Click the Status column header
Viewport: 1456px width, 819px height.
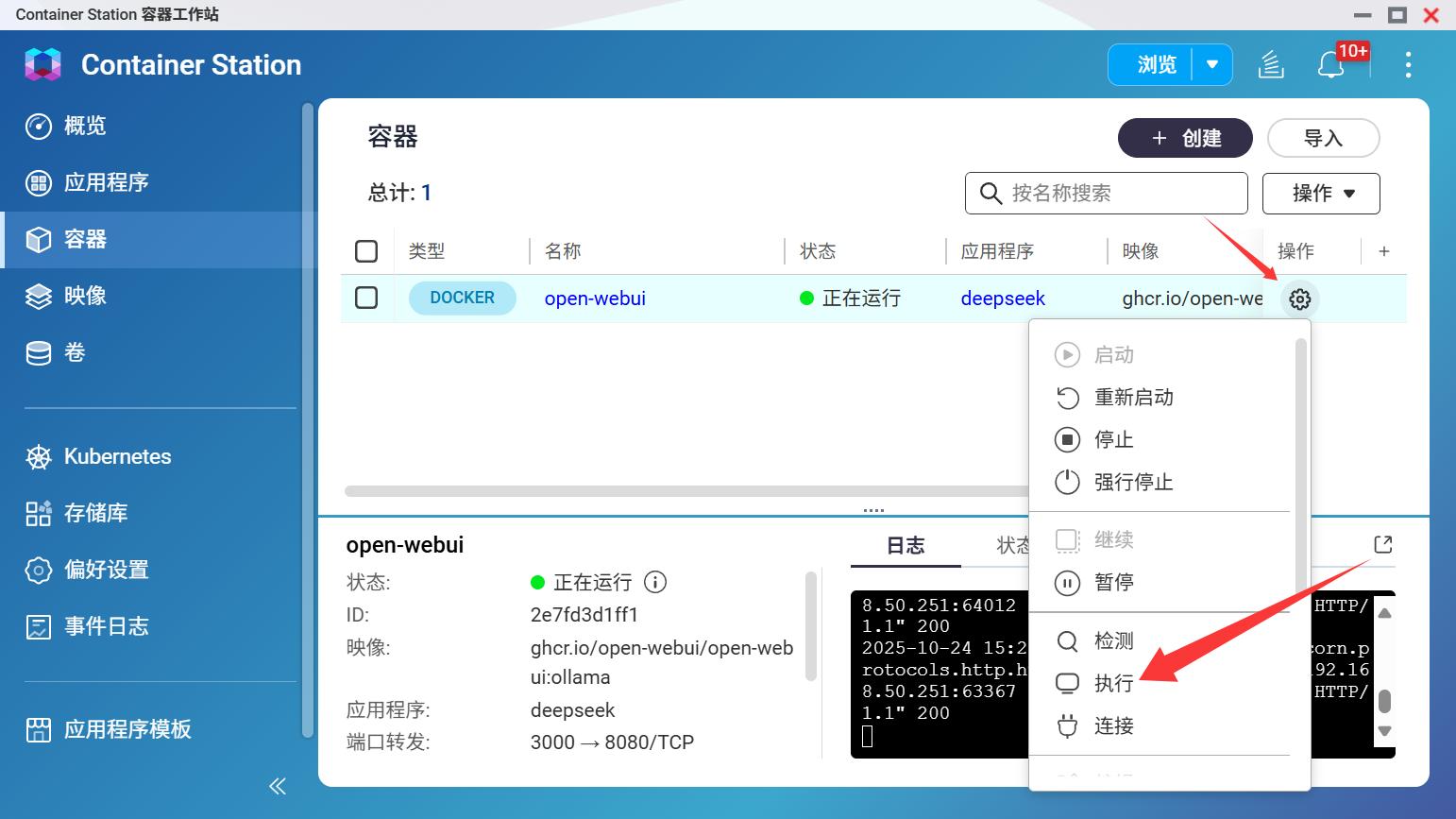click(x=818, y=251)
